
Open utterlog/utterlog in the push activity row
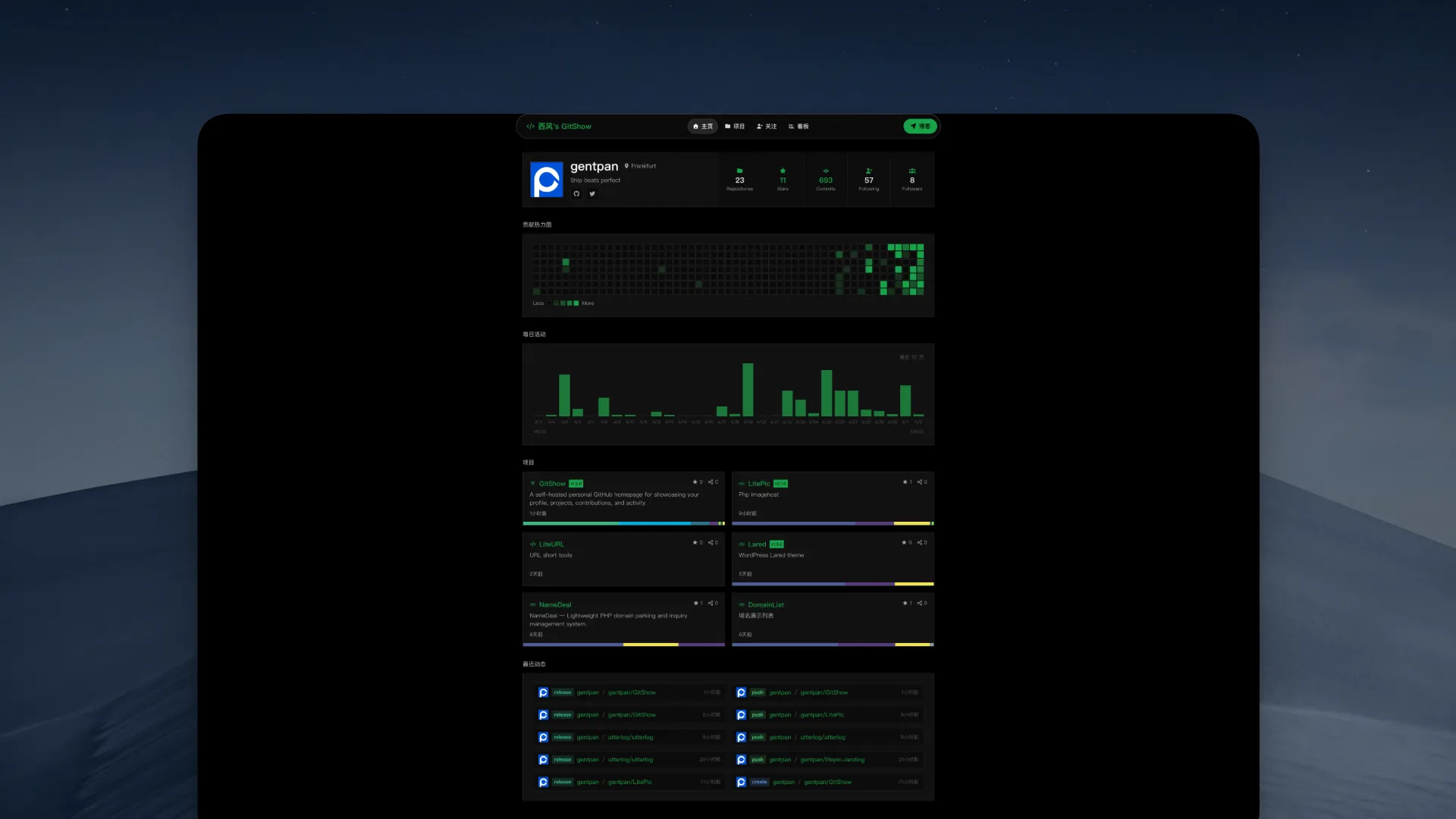[x=823, y=738]
